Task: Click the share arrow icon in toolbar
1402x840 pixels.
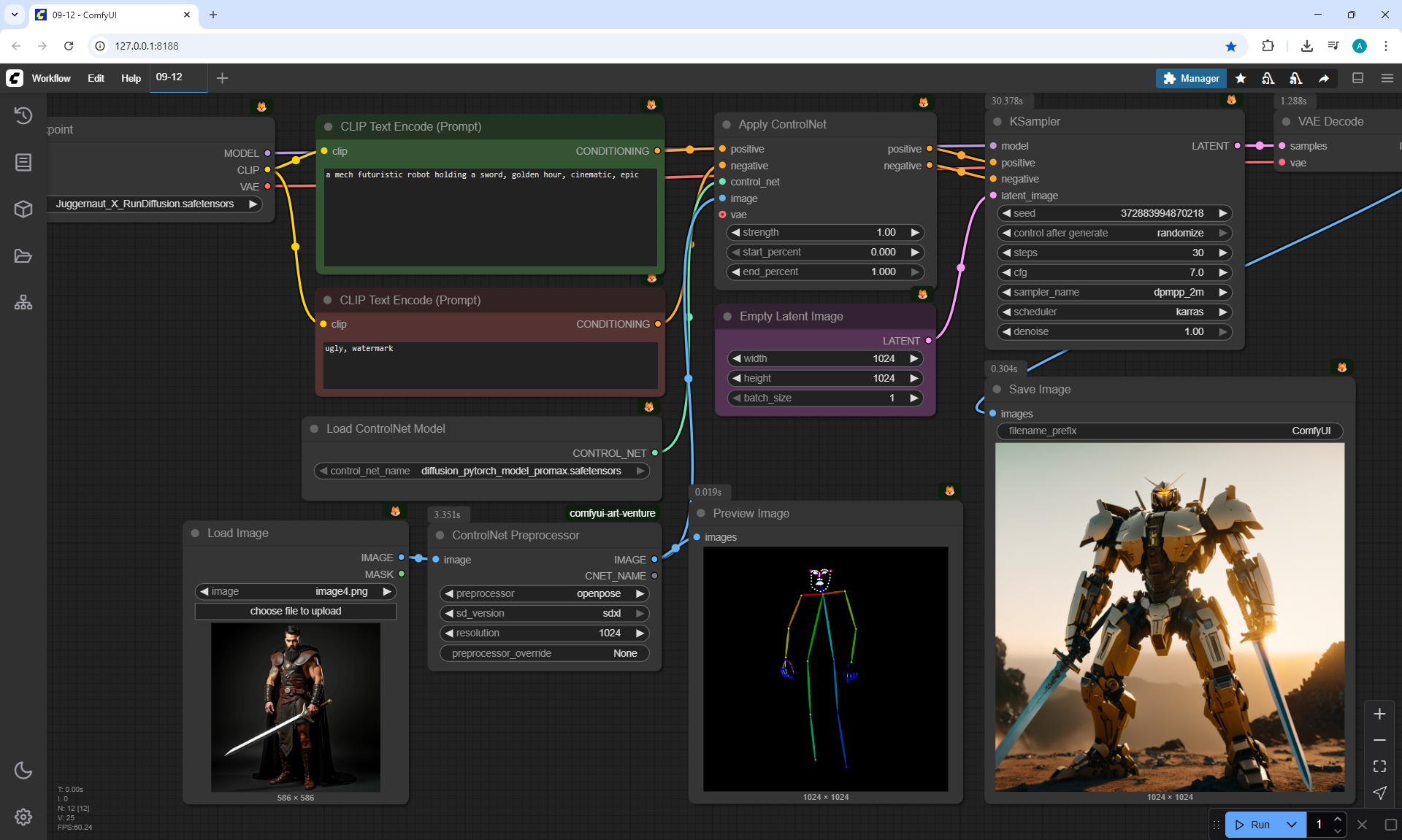Action: (x=1324, y=78)
